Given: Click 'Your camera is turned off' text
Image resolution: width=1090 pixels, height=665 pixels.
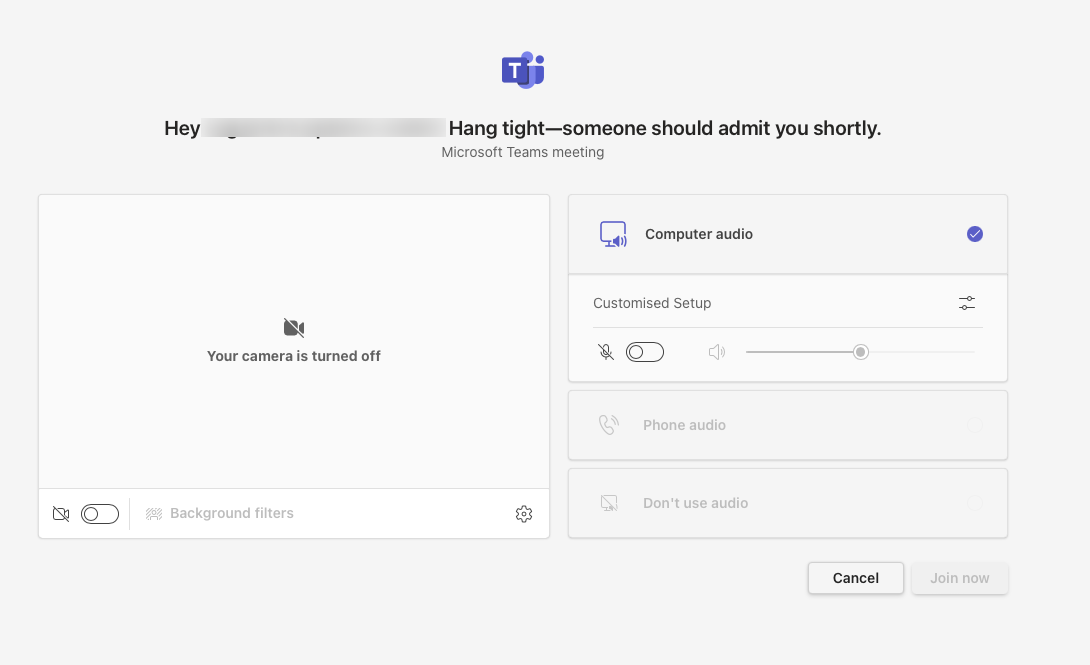Looking at the screenshot, I should click(x=294, y=356).
